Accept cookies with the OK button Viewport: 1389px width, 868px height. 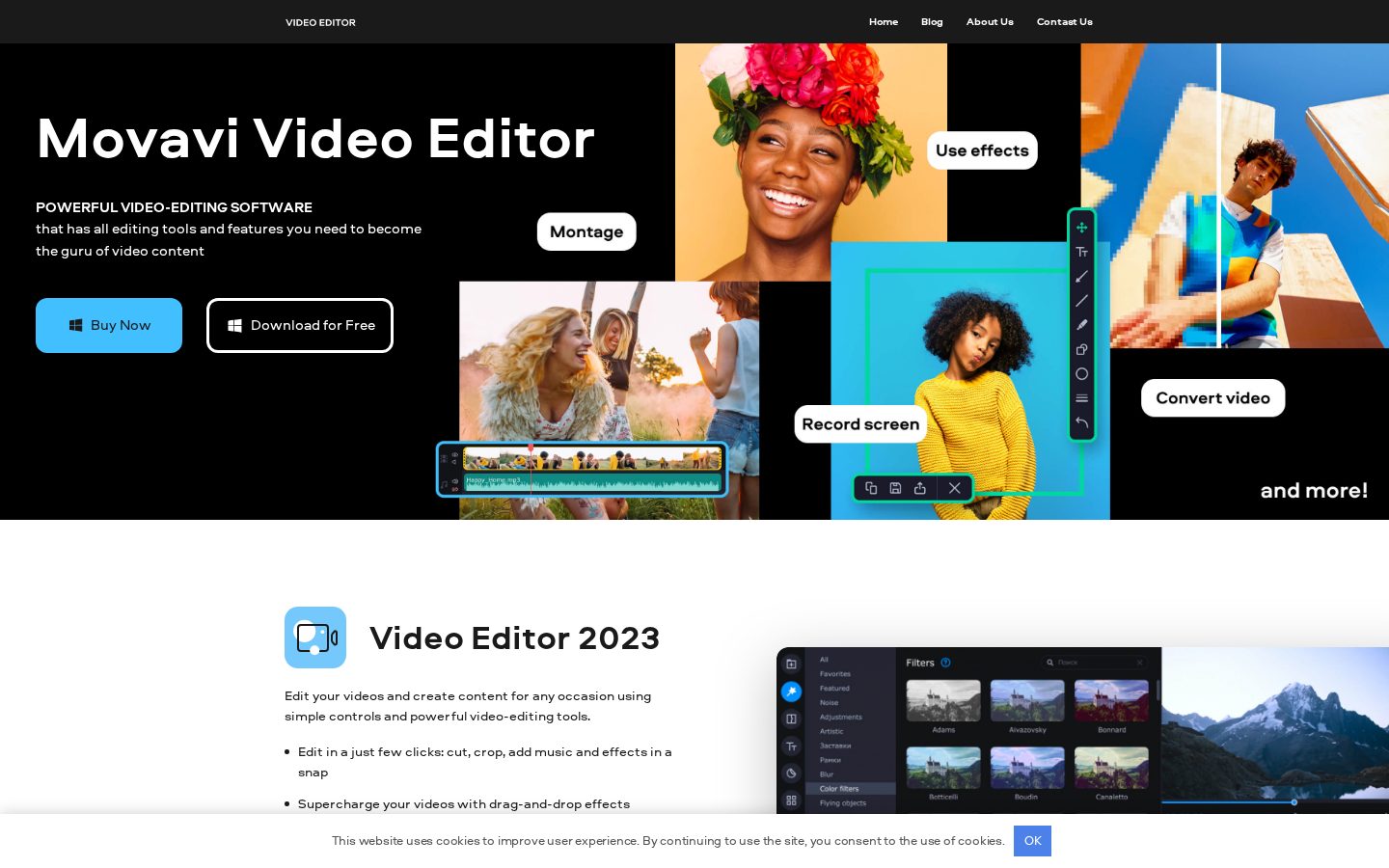(1032, 841)
